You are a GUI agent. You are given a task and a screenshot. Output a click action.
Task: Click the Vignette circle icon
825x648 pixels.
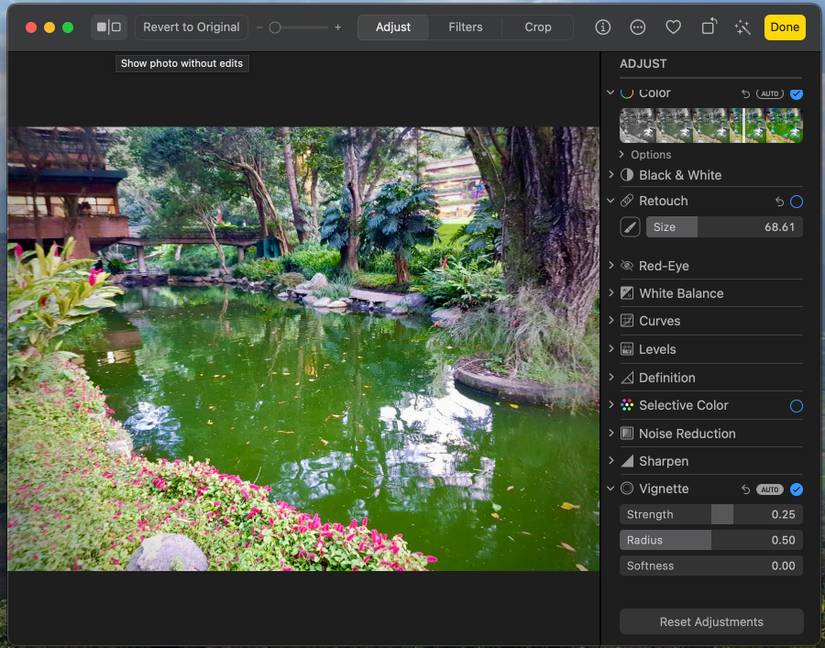(x=627, y=489)
